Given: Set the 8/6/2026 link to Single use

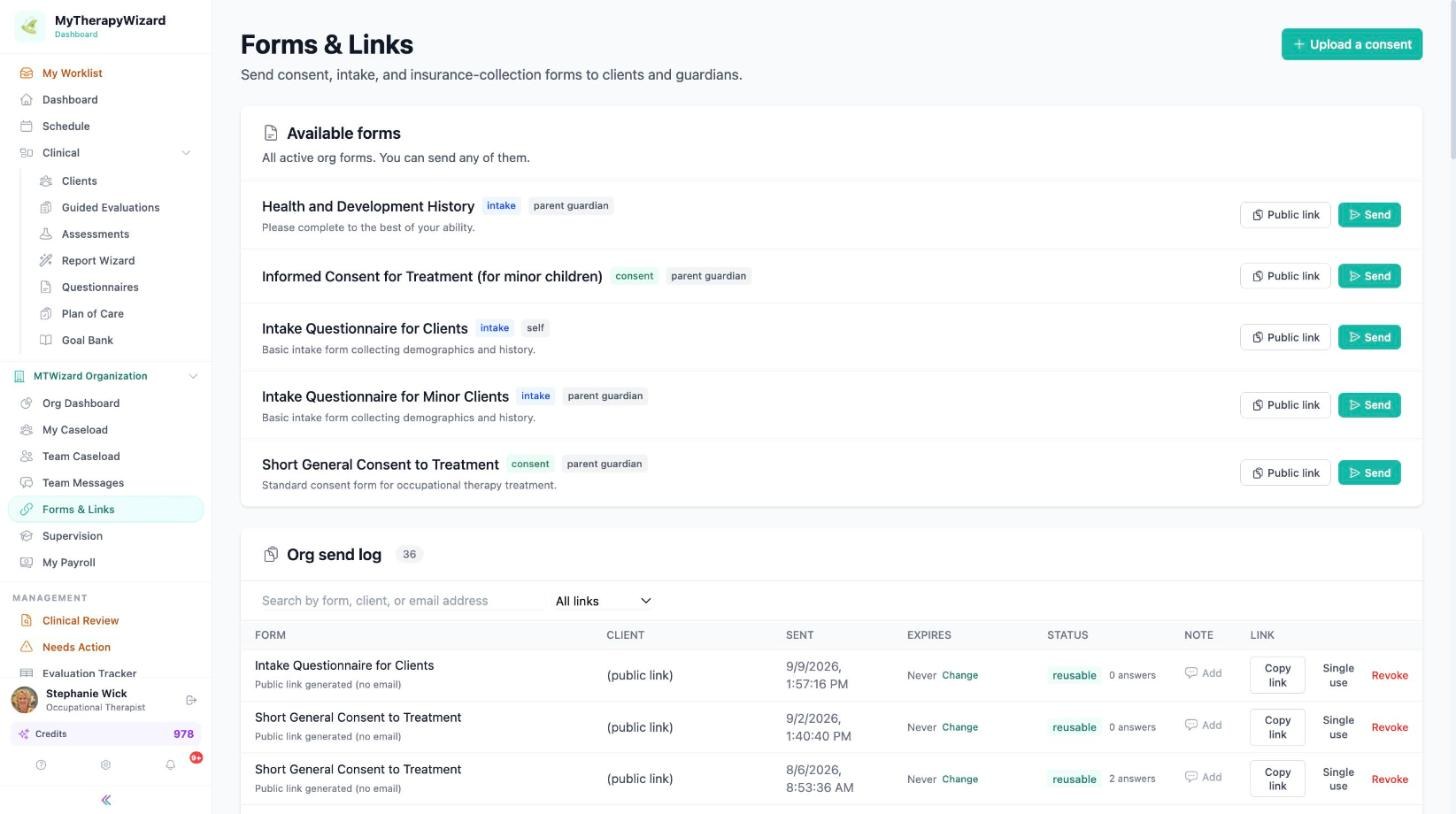Looking at the screenshot, I should tap(1338, 779).
